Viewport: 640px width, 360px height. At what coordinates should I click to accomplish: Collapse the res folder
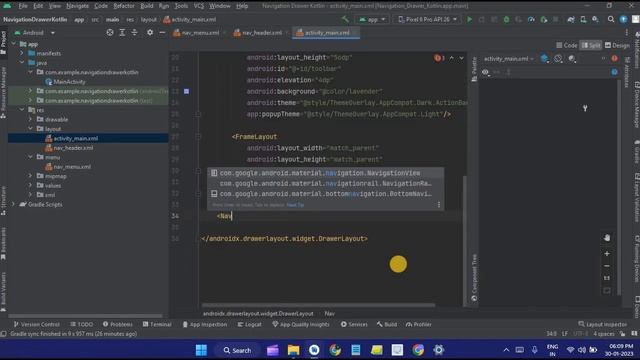(22, 110)
